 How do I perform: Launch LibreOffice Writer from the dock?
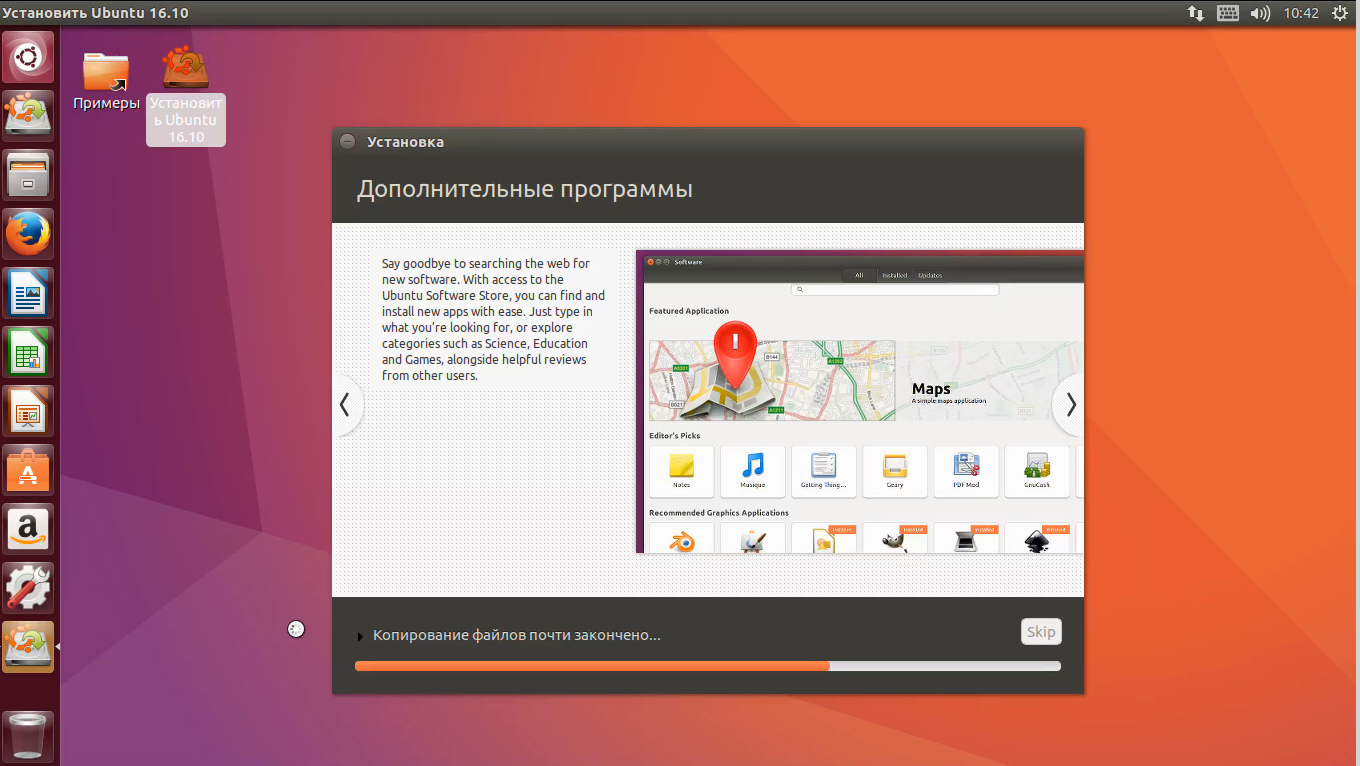[x=28, y=294]
